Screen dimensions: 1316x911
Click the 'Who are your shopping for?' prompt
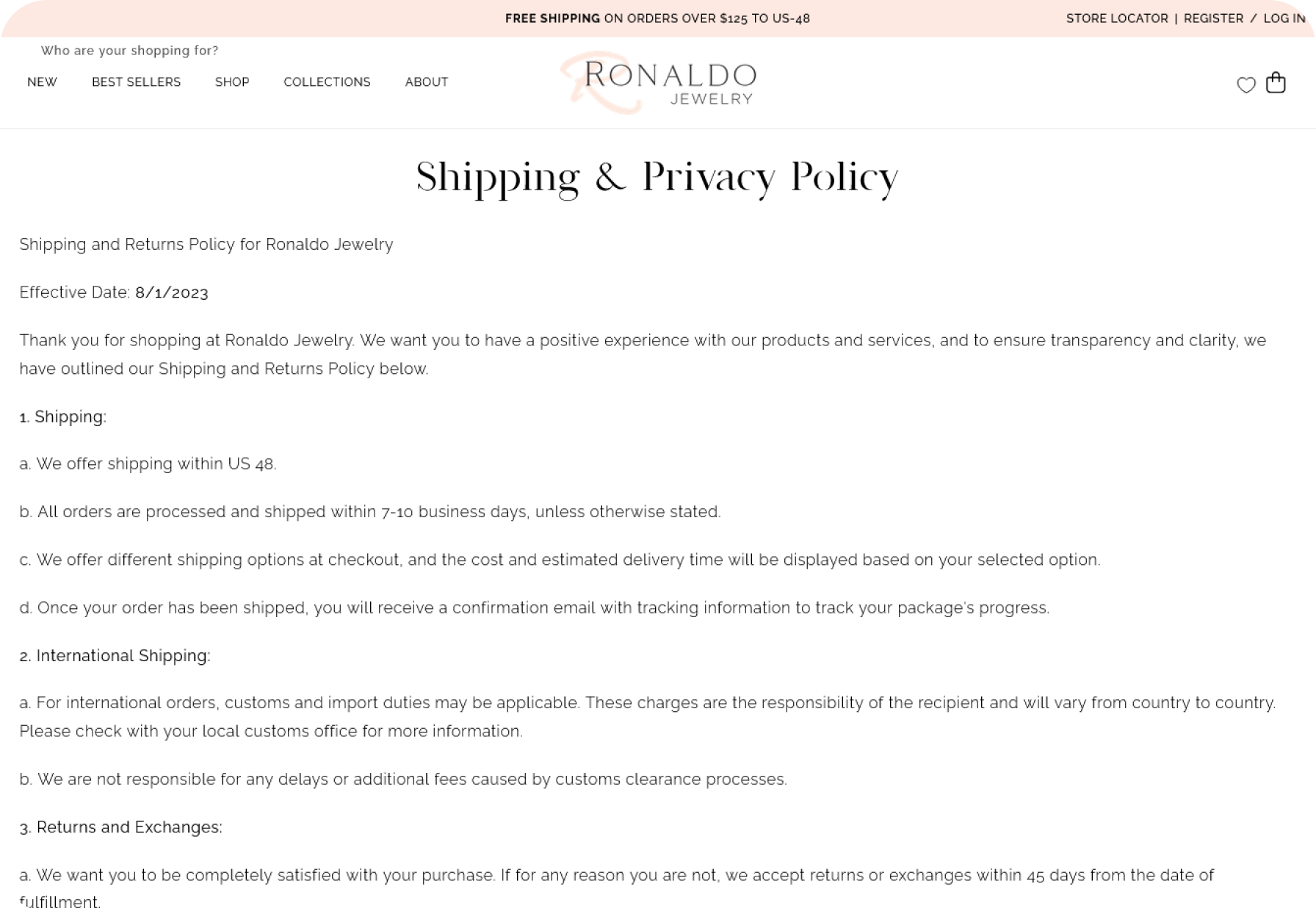click(x=129, y=51)
